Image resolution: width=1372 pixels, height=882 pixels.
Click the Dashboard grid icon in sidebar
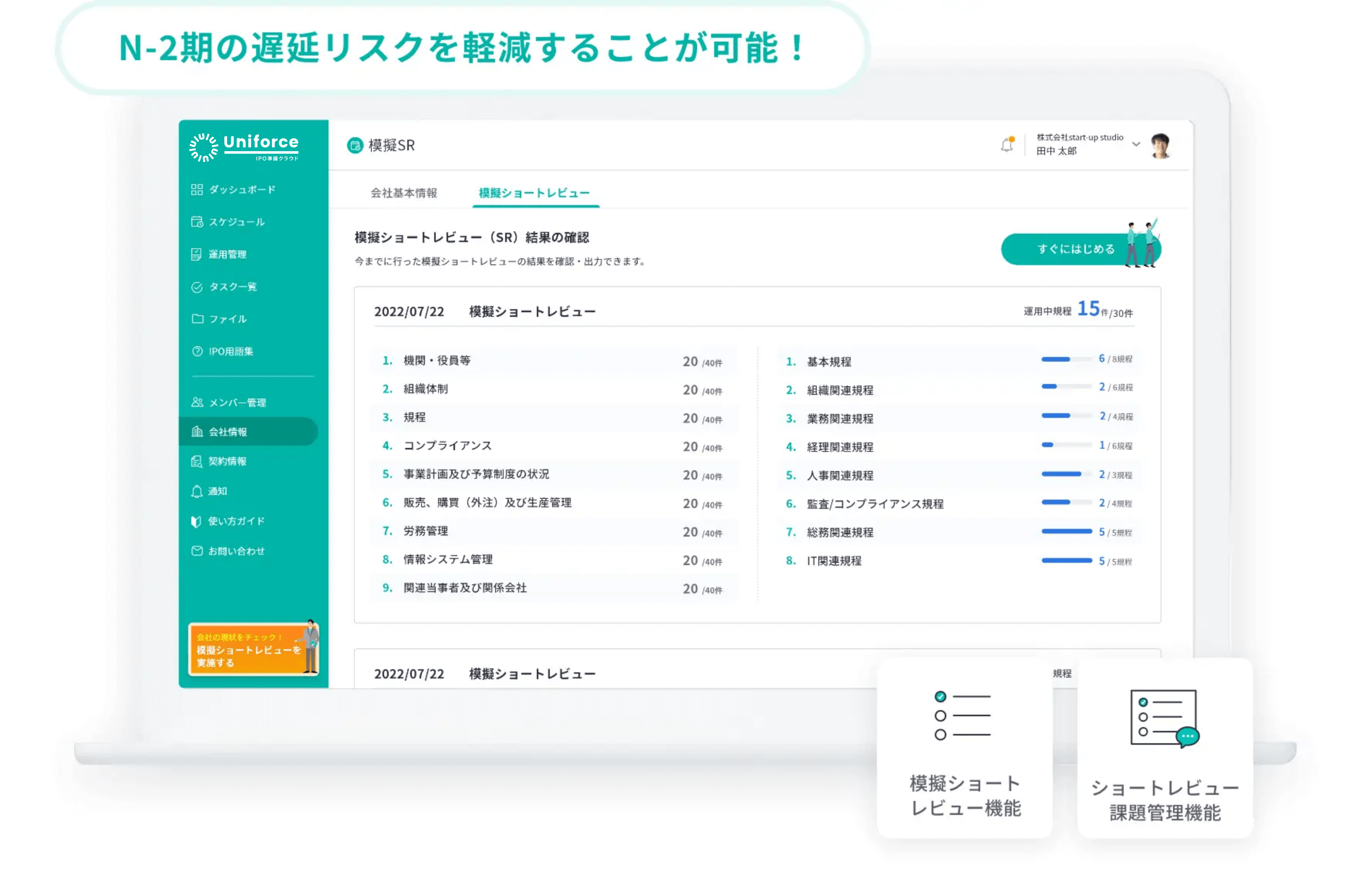pyautogui.click(x=197, y=190)
